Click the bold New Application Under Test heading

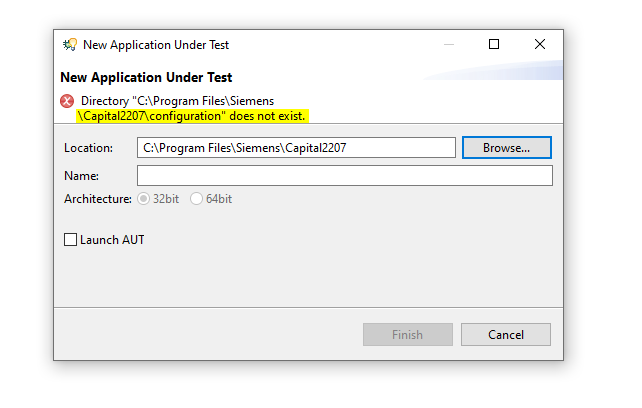[x=146, y=77]
